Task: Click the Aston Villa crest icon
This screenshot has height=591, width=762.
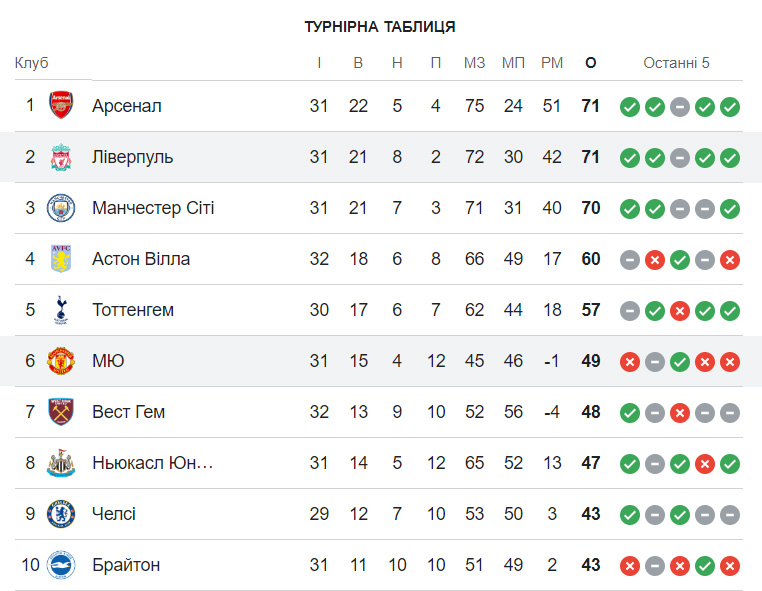Action: tap(61, 259)
